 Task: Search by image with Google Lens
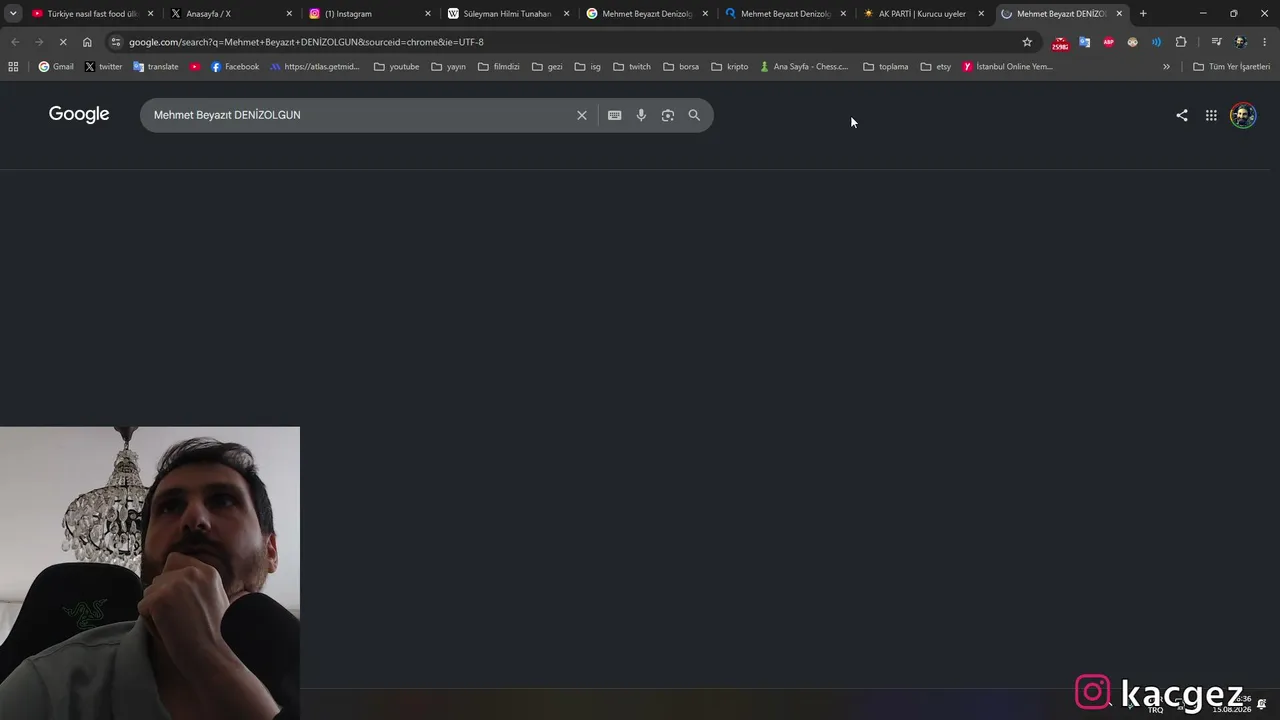[668, 115]
